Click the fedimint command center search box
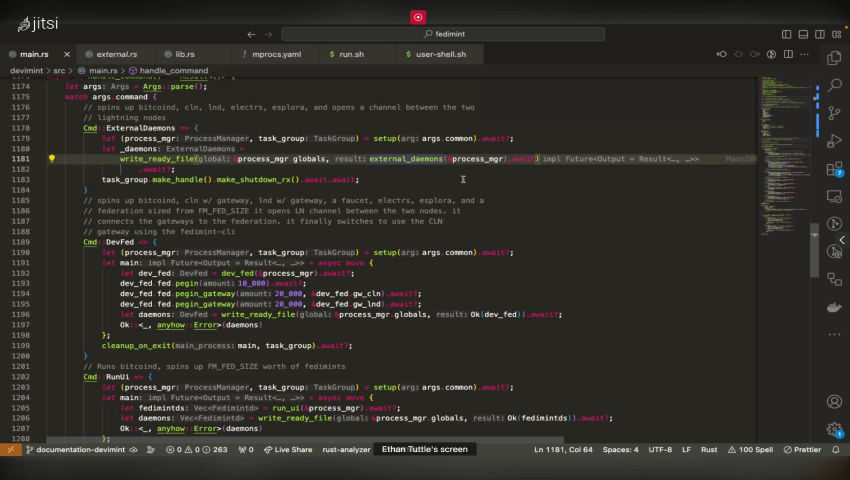 click(440, 34)
